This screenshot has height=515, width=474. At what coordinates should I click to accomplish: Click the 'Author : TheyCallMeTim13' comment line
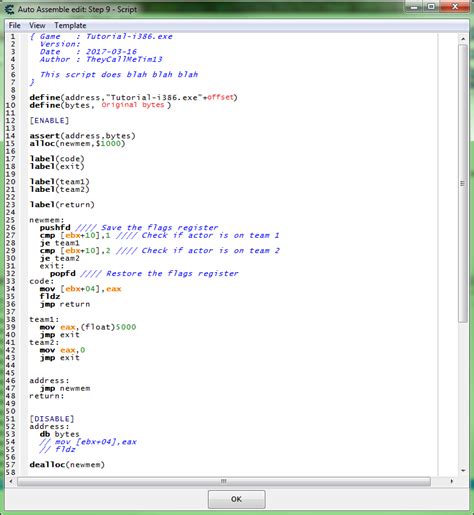pos(101,59)
